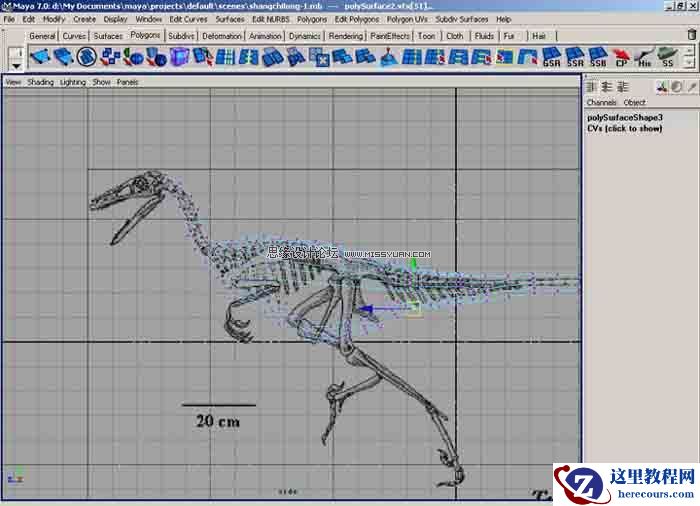Open the Polygon UVs menu

pos(407,19)
